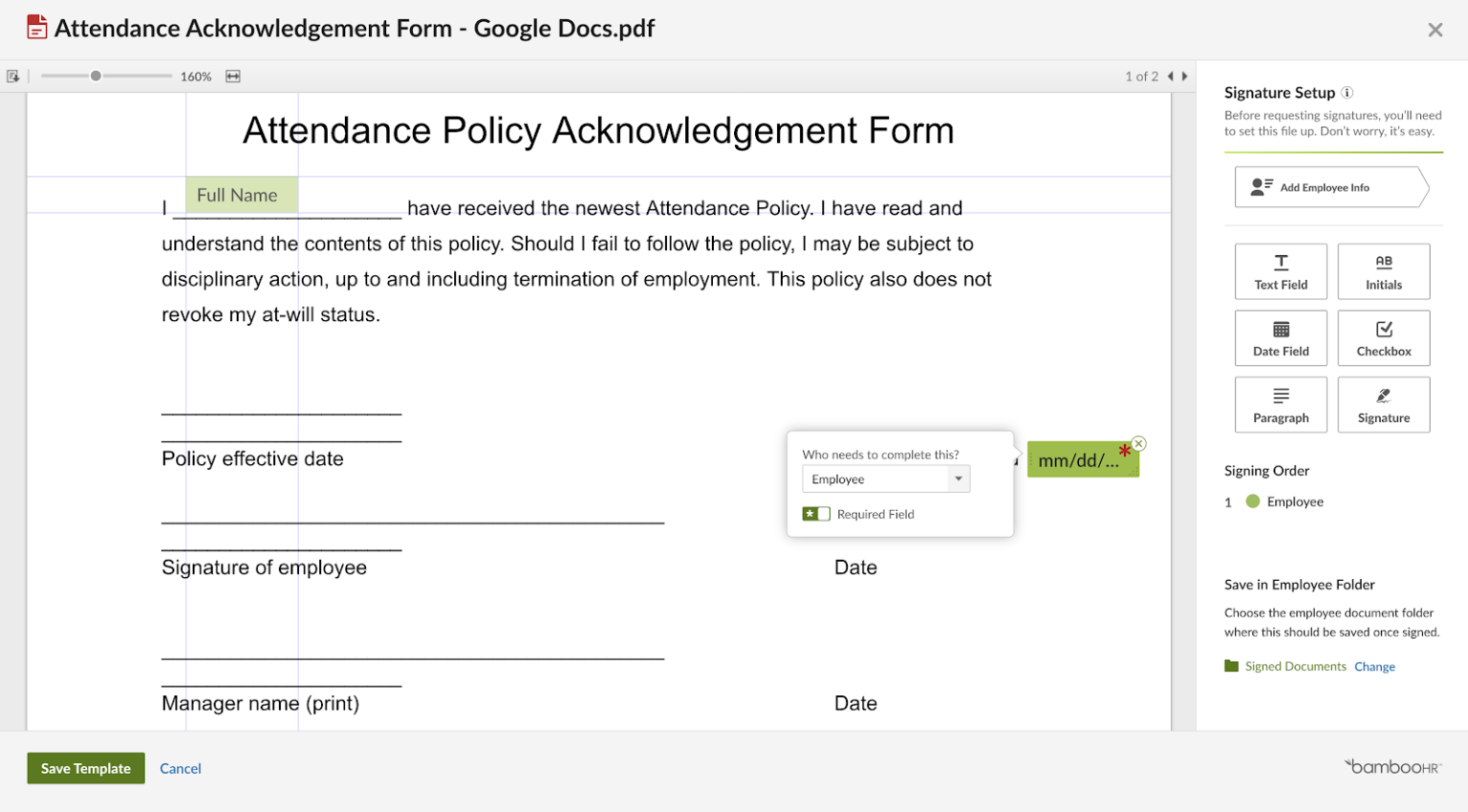1468x812 pixels.
Task: Click the Change link for employee folder
Action: (1374, 666)
